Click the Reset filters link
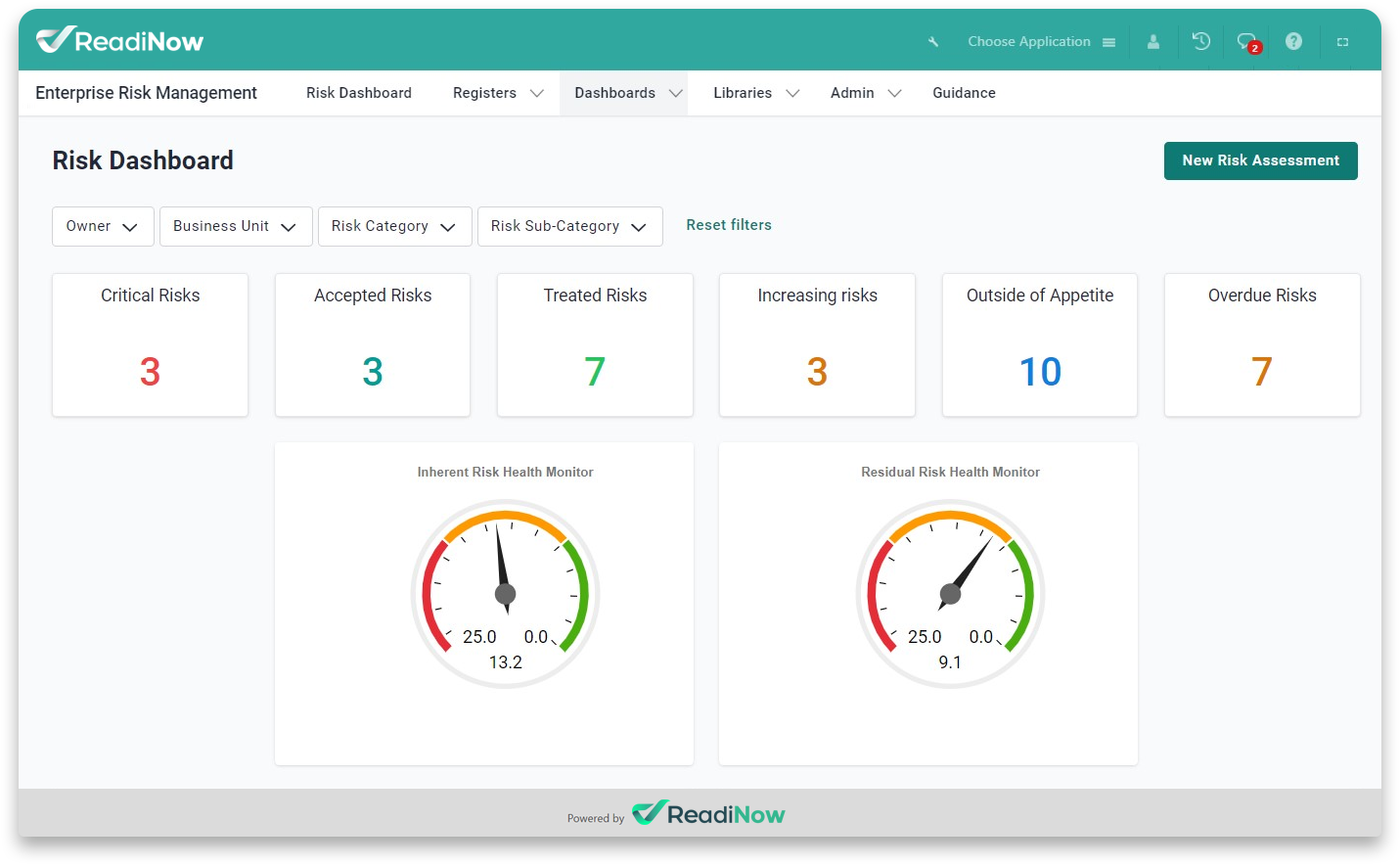The height and width of the screenshot is (865, 1400). pos(729,225)
